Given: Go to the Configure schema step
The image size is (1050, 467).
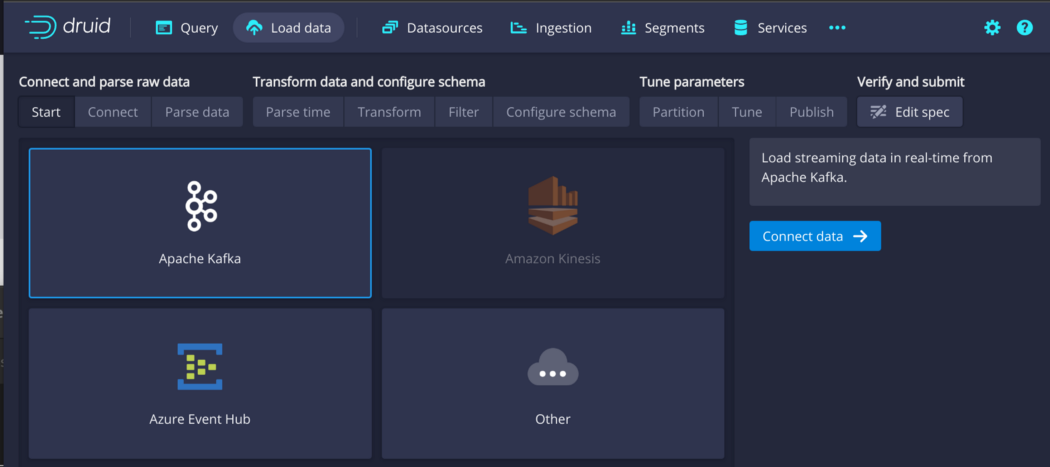Looking at the screenshot, I should [x=561, y=112].
